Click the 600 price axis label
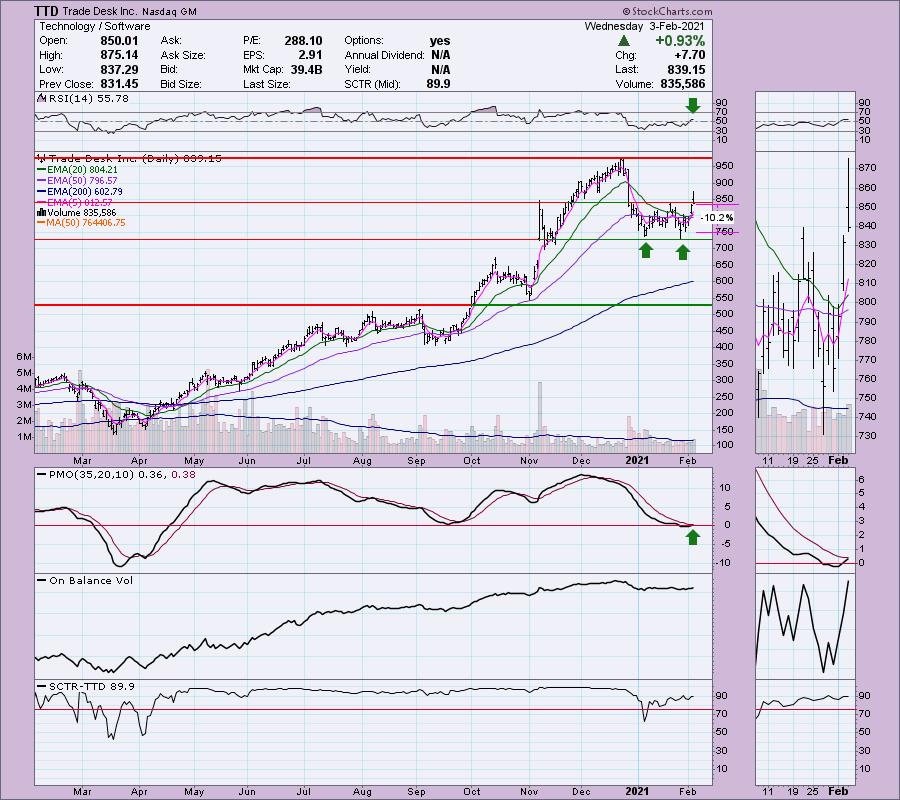The width and height of the screenshot is (900, 800). coord(724,281)
